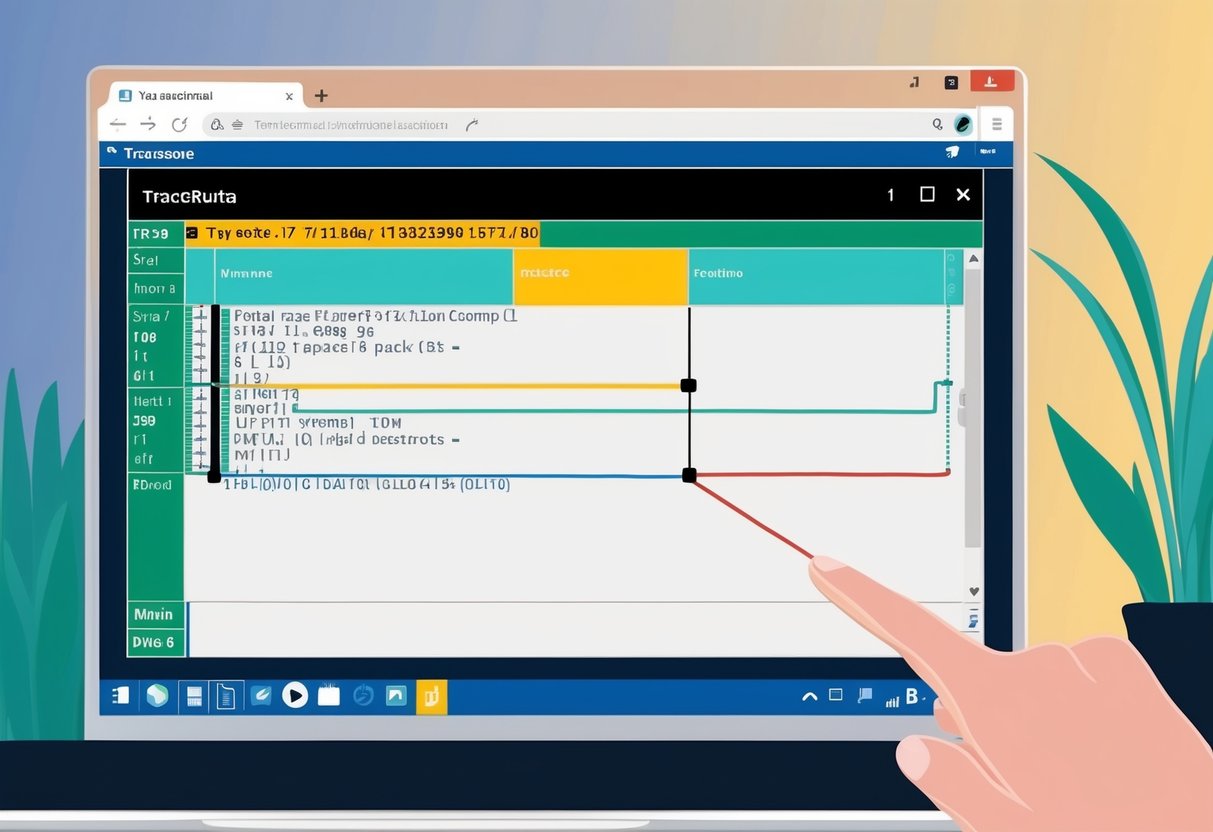Viewport: 1213px width, 832px height.
Task: Click the send icon on the blue Trearssoie bar
Action: tap(952, 152)
